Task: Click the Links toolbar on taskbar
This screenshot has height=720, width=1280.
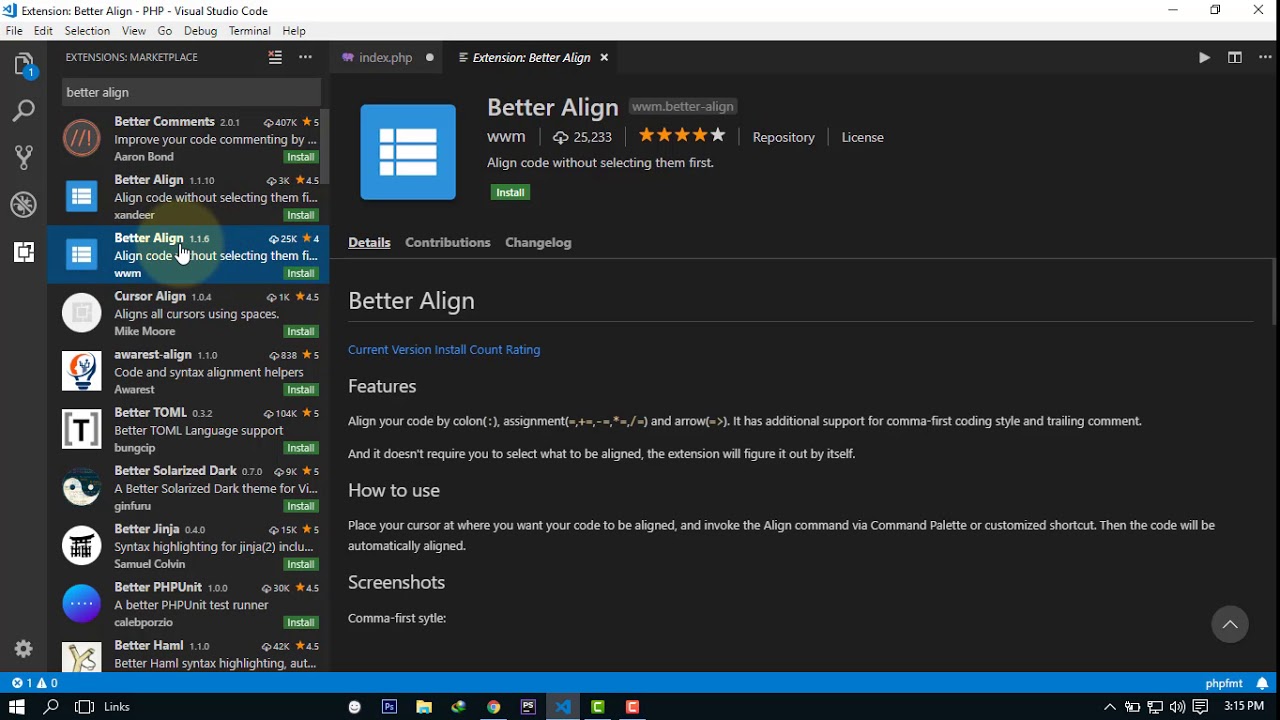Action: coord(117,707)
